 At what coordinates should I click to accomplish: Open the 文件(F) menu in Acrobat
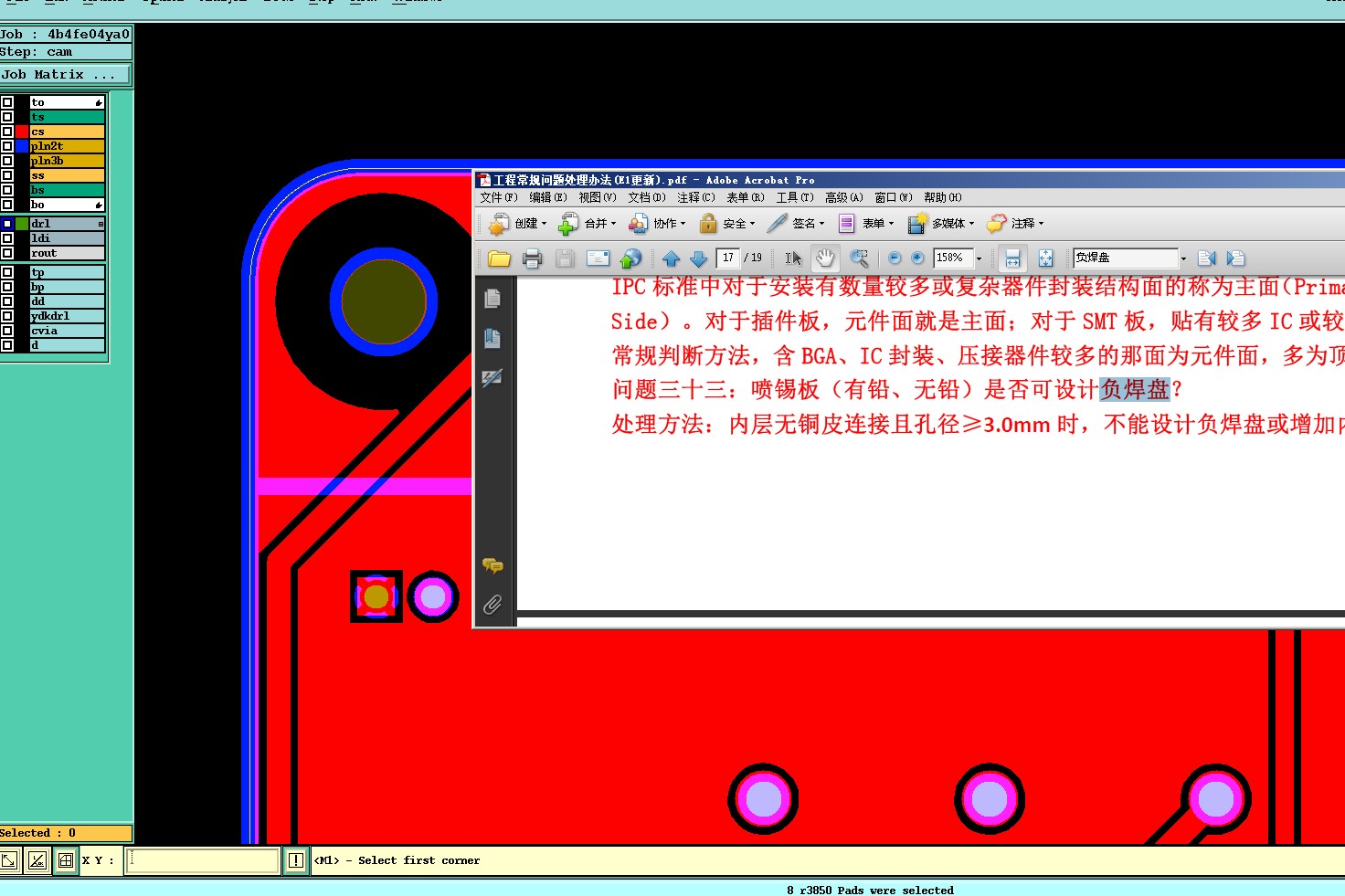coord(499,197)
